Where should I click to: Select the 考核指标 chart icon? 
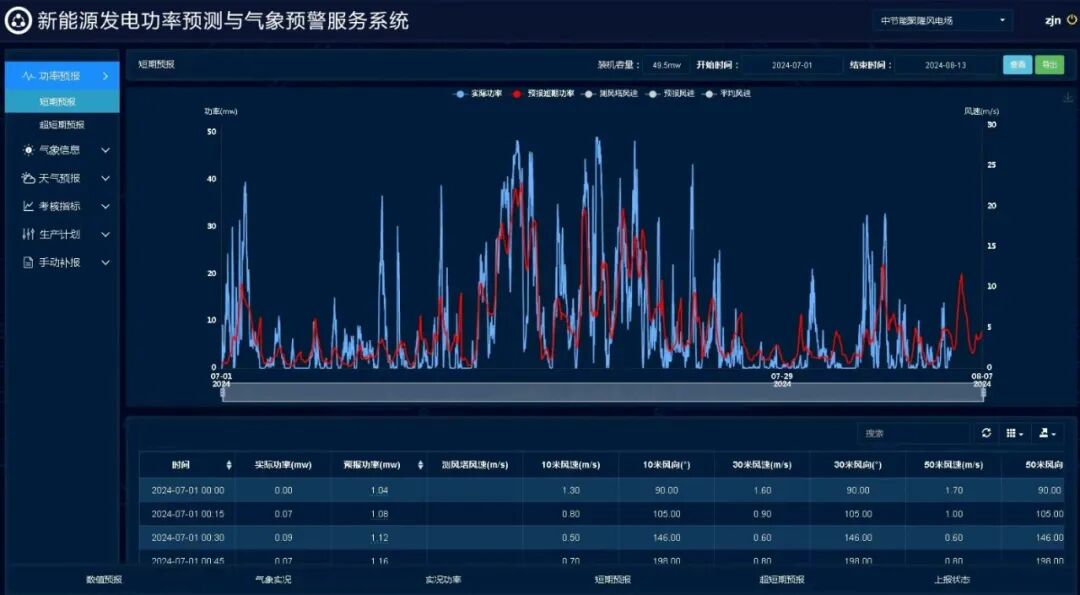pos(27,205)
